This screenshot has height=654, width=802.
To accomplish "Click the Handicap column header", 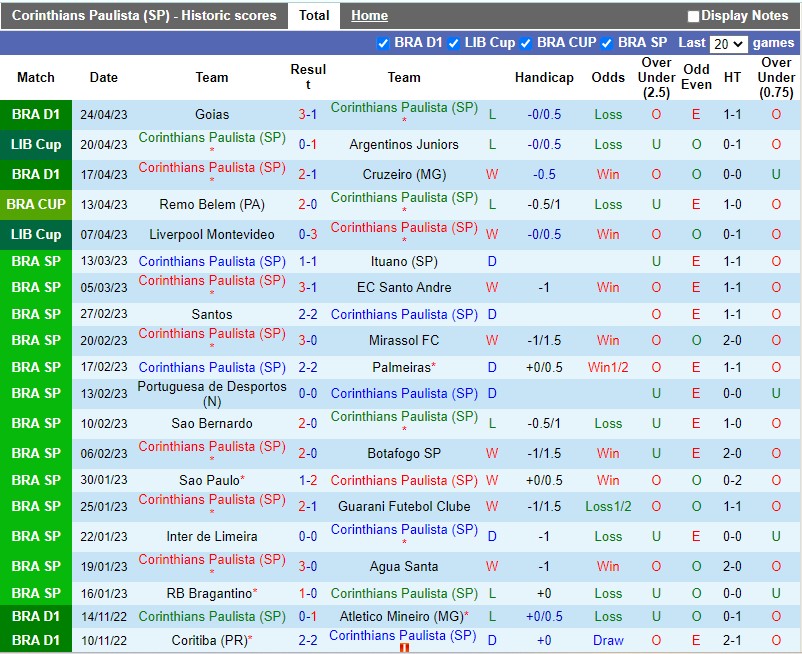I will 544,77.
